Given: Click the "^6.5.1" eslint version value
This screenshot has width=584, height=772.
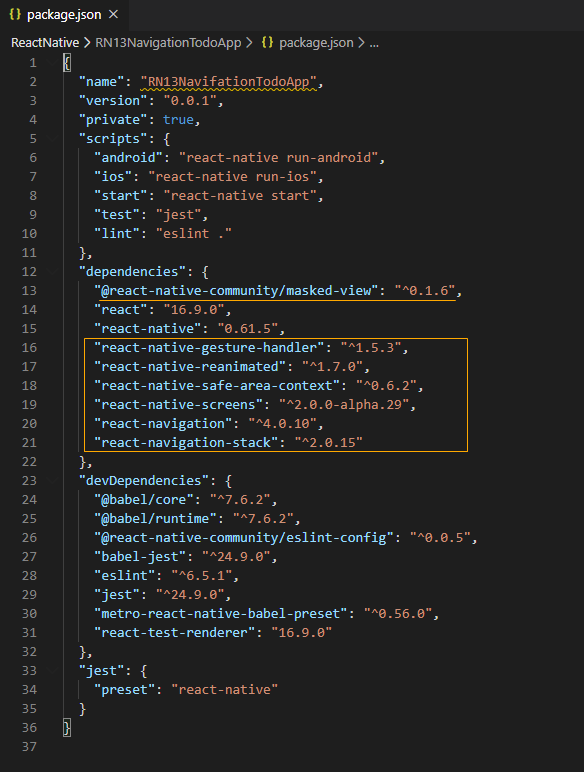Looking at the screenshot, I should (201, 576).
